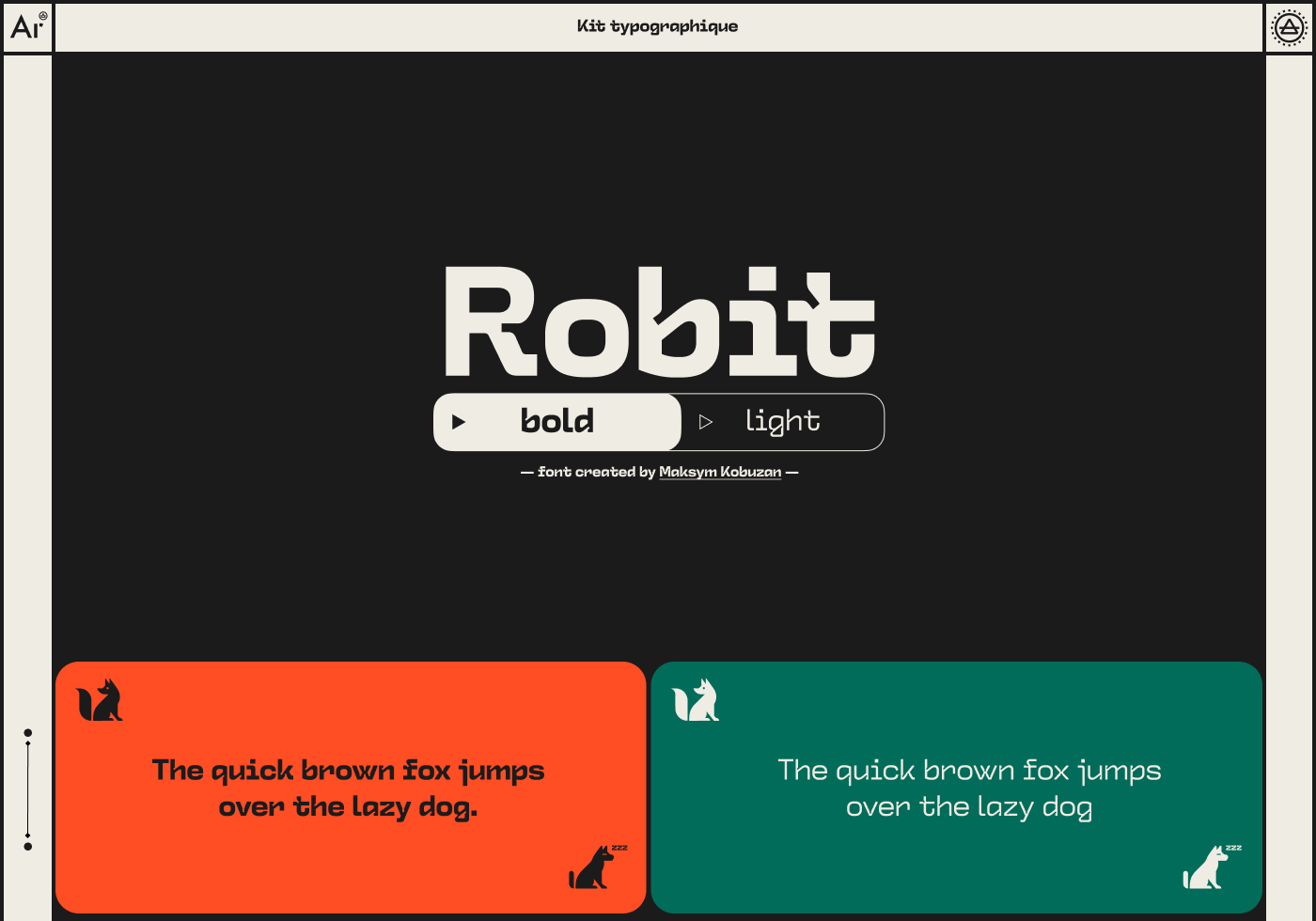Click the top dot of the left scroll indicator
The image size is (1316, 921).
(x=28, y=733)
